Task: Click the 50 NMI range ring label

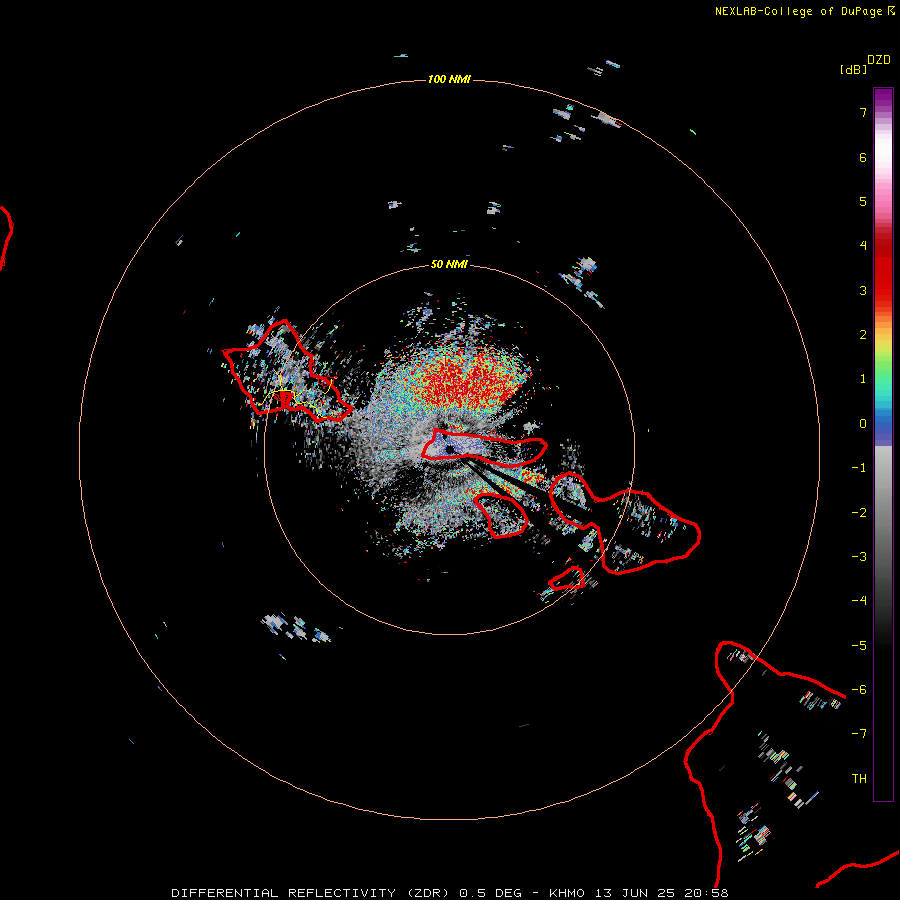Action: 449,264
